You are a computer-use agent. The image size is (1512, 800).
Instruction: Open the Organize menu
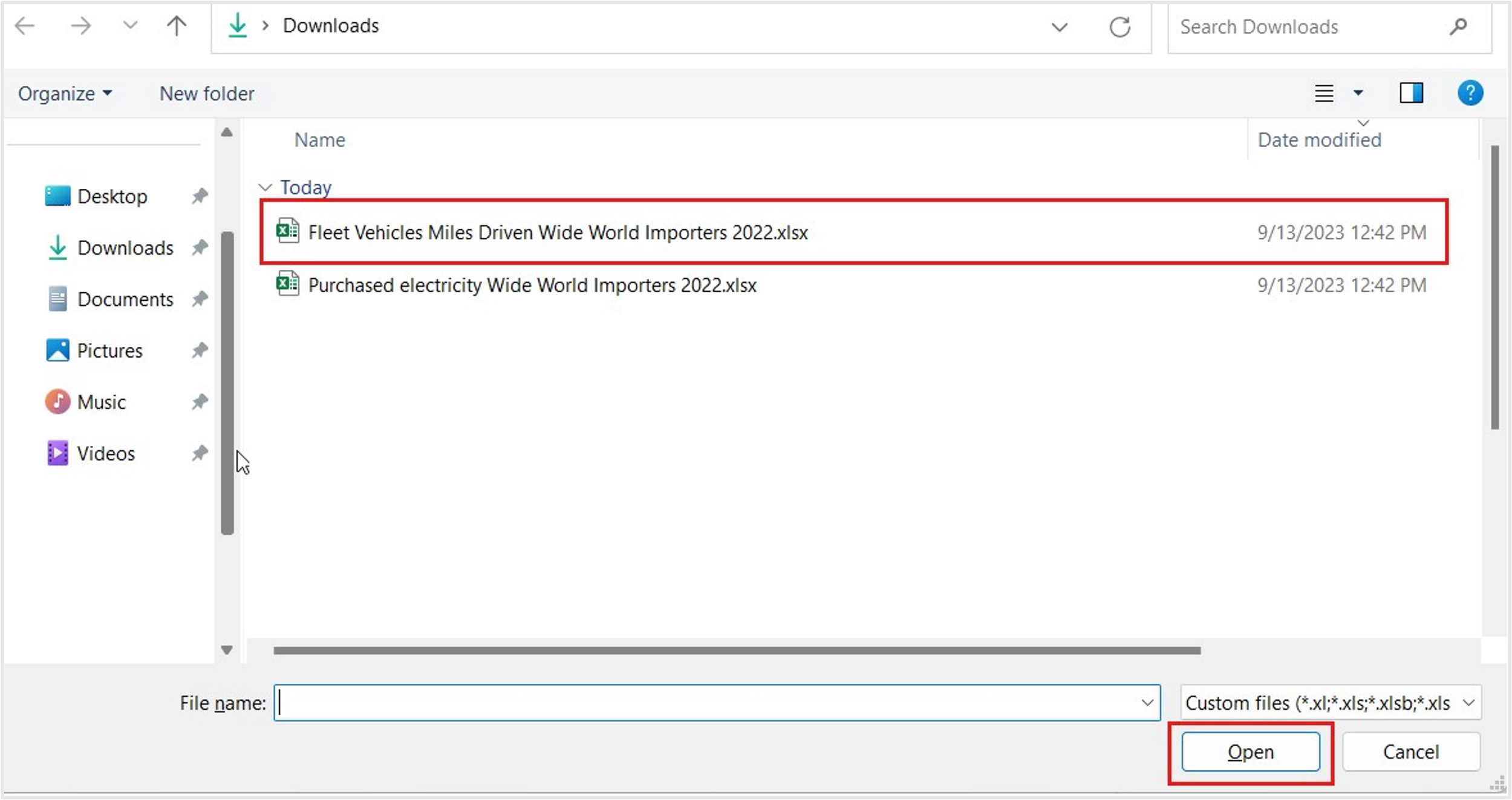[x=64, y=93]
